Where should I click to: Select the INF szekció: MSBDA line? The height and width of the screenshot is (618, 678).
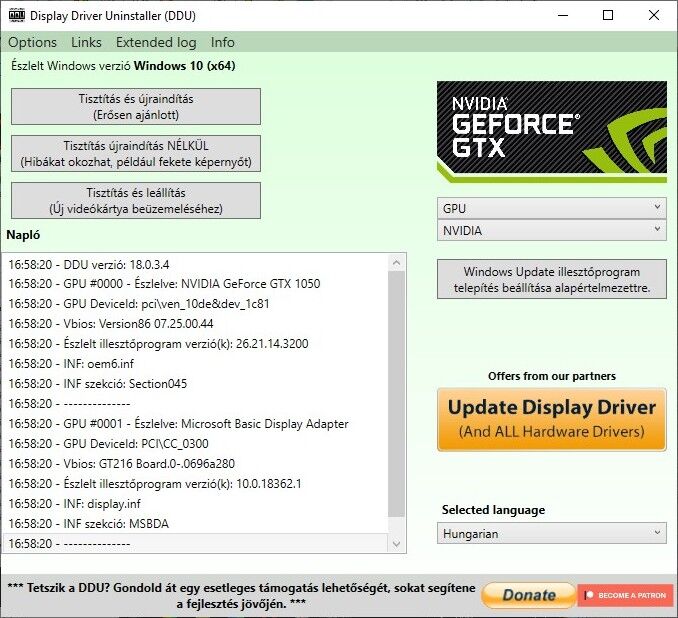pyautogui.click(x=196, y=524)
